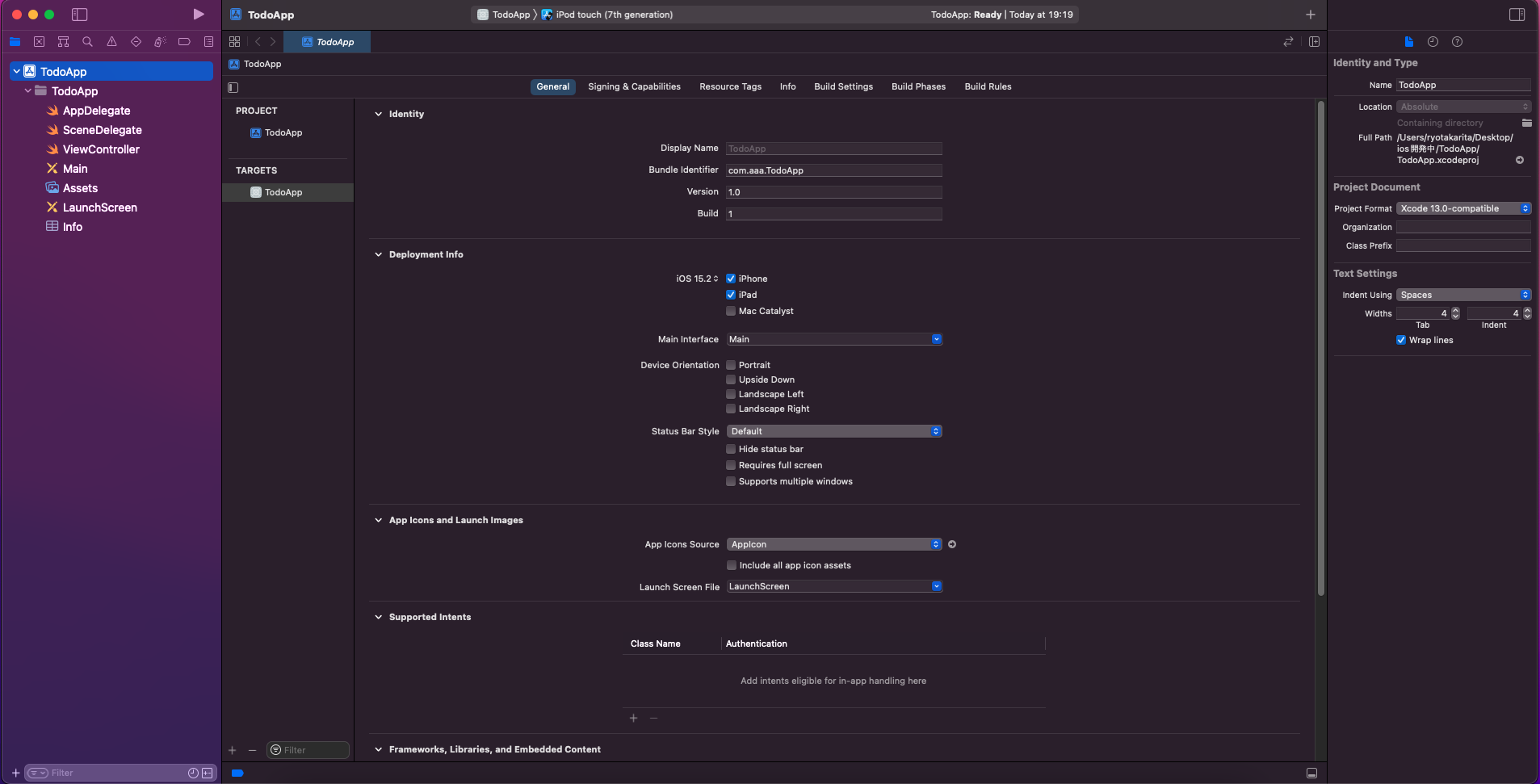1540x784 pixels.
Task: Open the project navigator folder icon
Action: (15, 41)
